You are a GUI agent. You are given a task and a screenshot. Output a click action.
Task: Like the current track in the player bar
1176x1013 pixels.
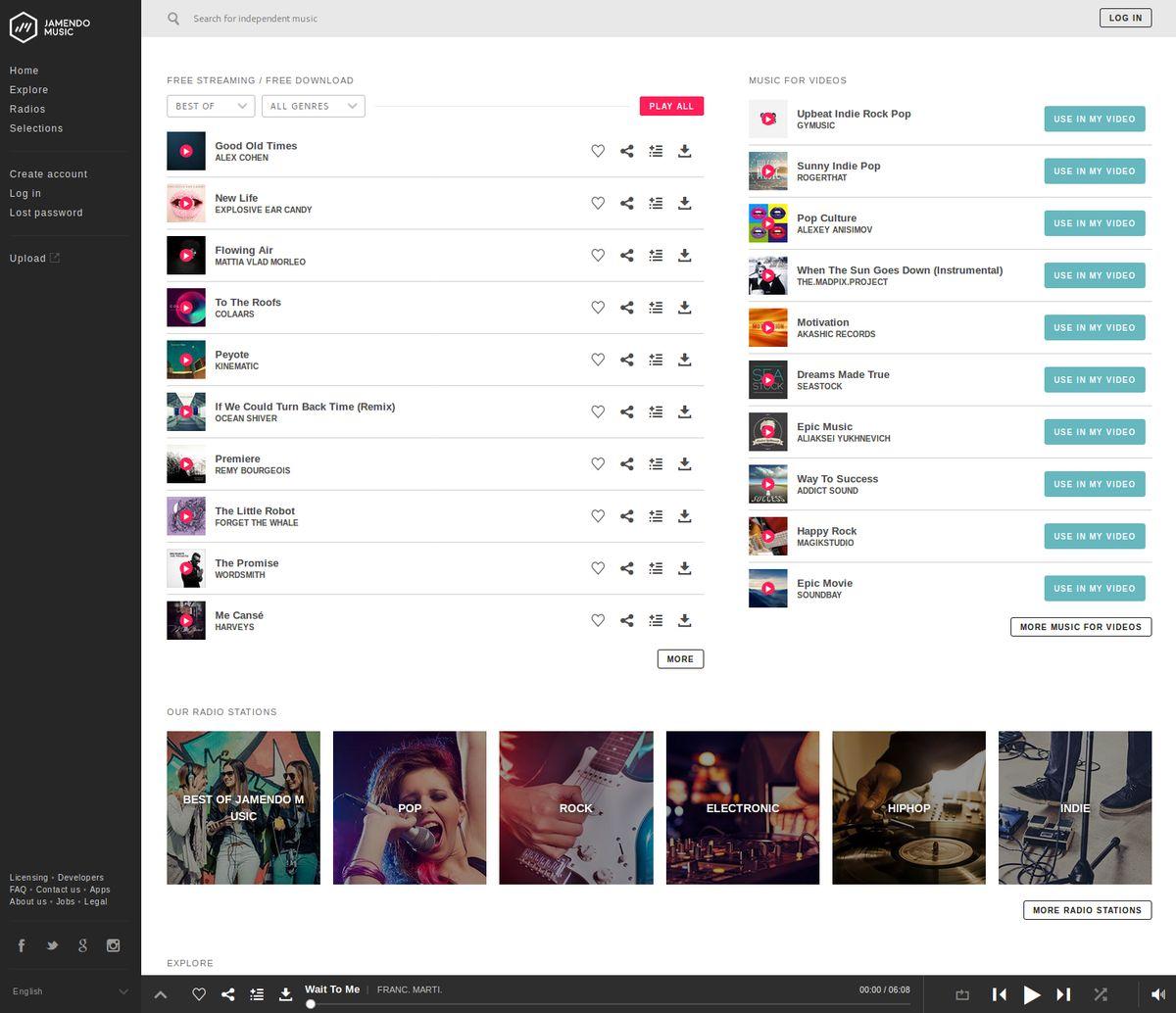[x=199, y=994]
